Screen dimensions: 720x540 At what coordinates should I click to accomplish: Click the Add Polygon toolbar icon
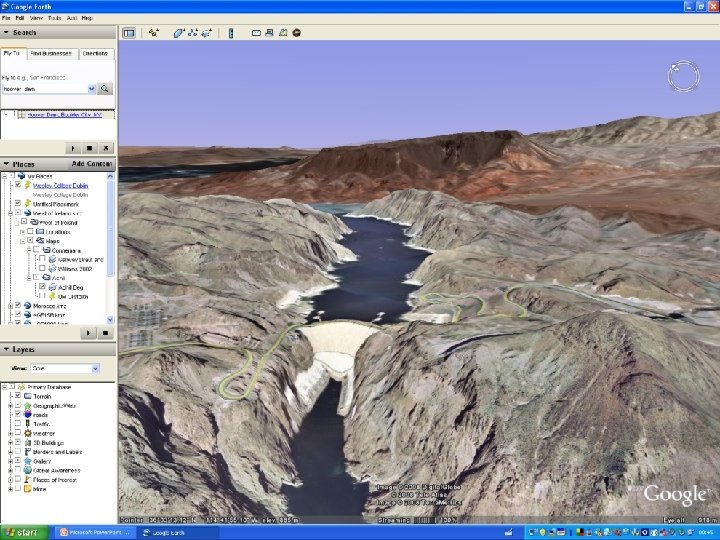tap(178, 33)
